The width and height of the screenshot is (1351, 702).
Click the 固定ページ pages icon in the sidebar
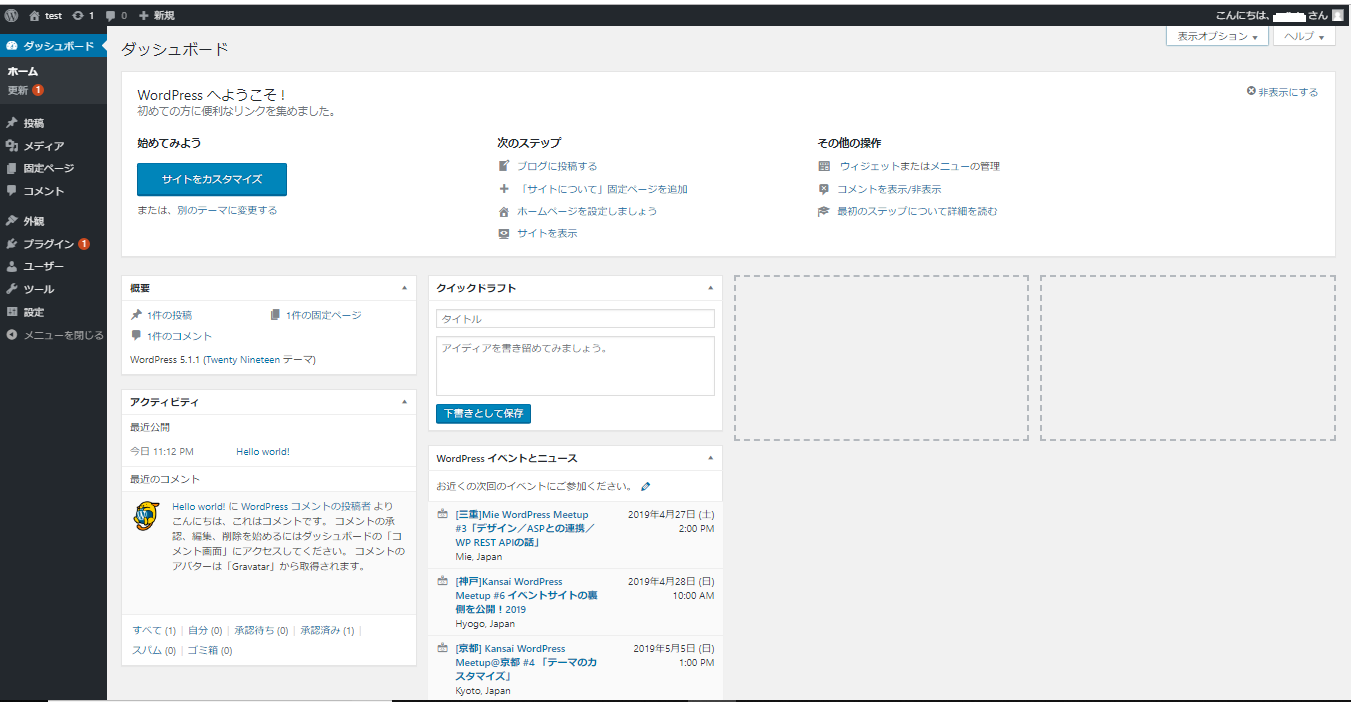[x=12, y=168]
